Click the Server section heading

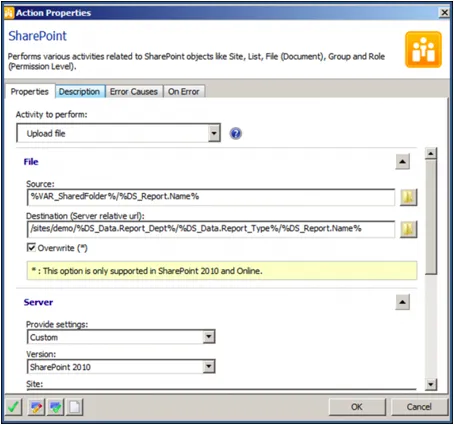click(38, 302)
